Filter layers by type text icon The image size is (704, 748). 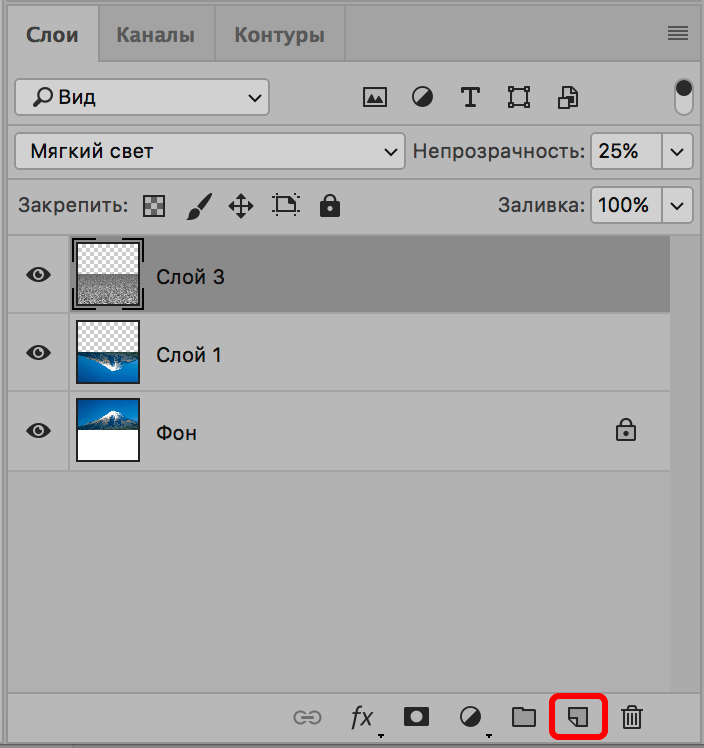[470, 97]
